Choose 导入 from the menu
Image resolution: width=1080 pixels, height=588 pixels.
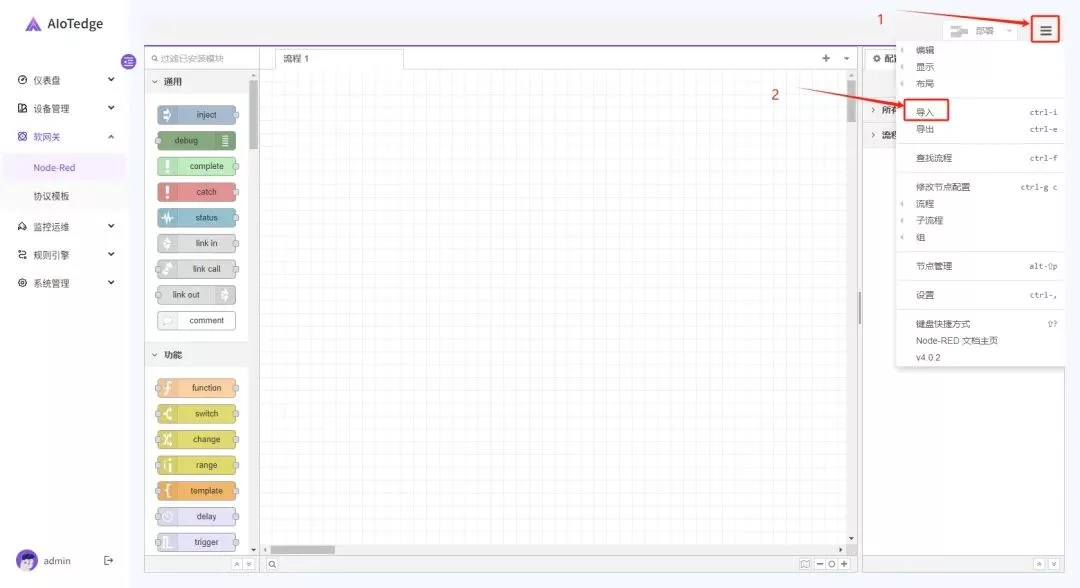coord(925,112)
